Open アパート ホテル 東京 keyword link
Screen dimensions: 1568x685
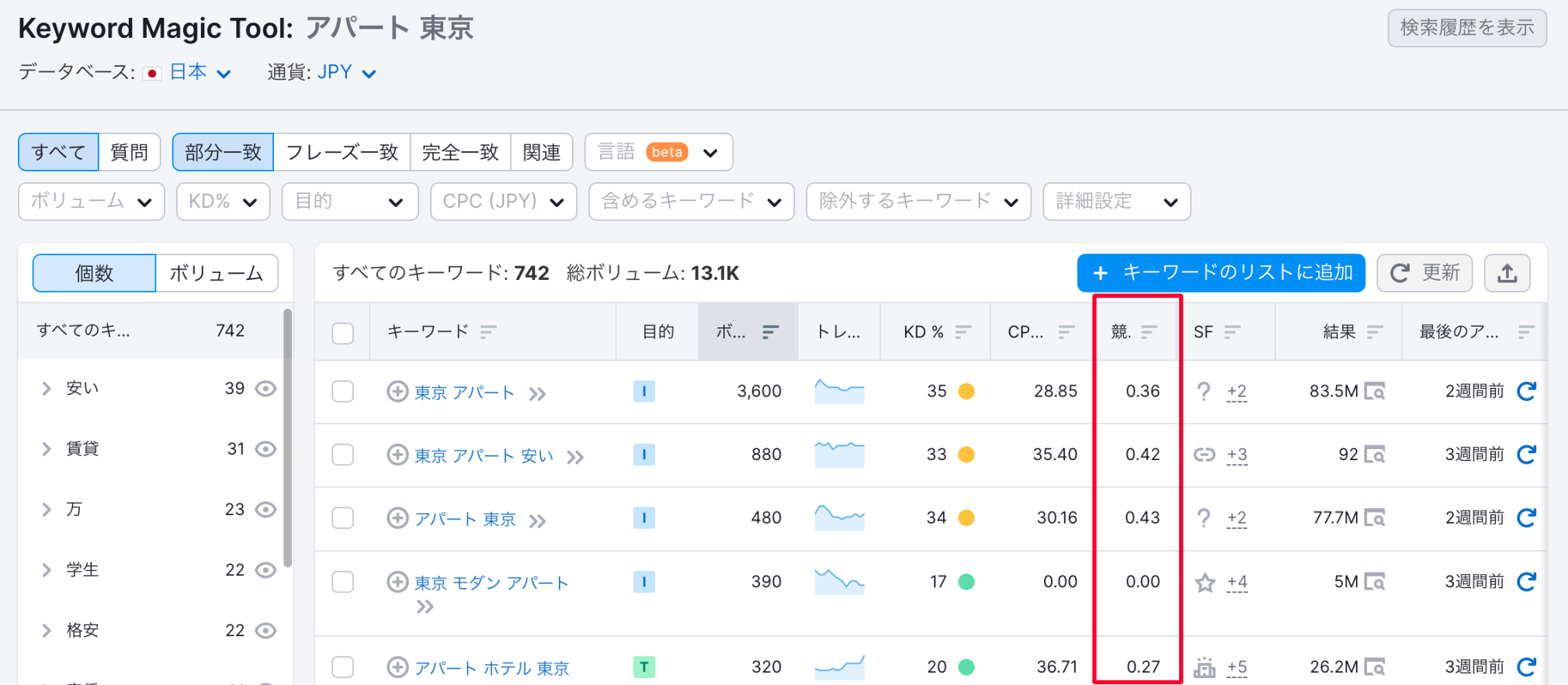coord(492,668)
